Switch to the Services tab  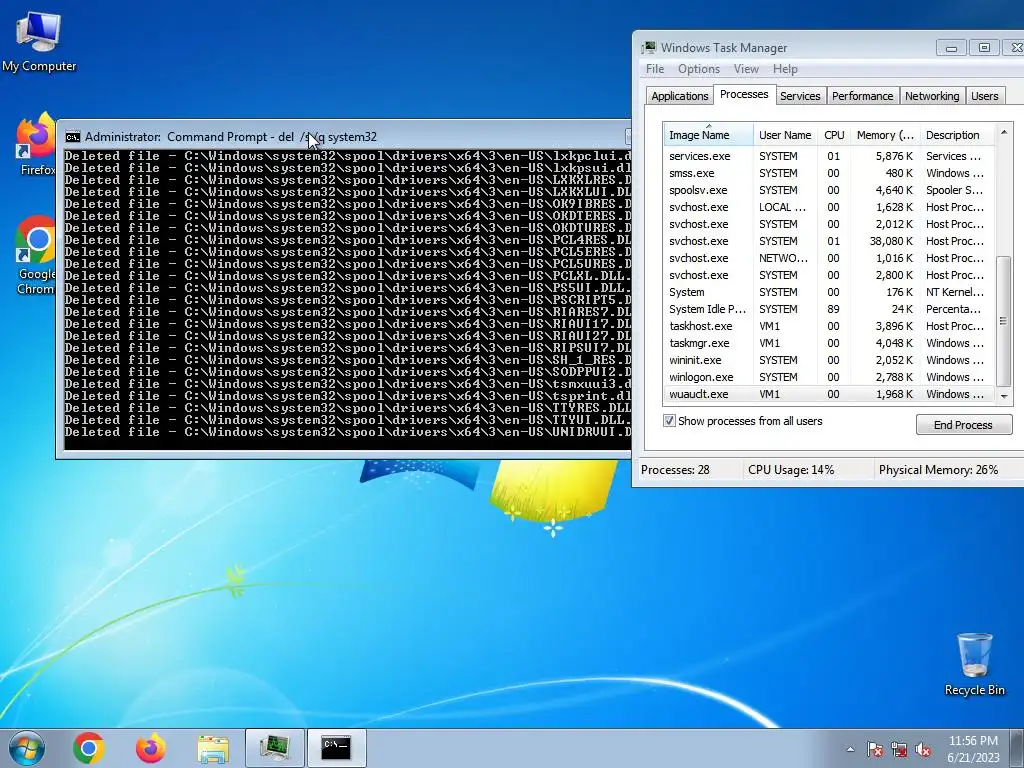point(800,96)
